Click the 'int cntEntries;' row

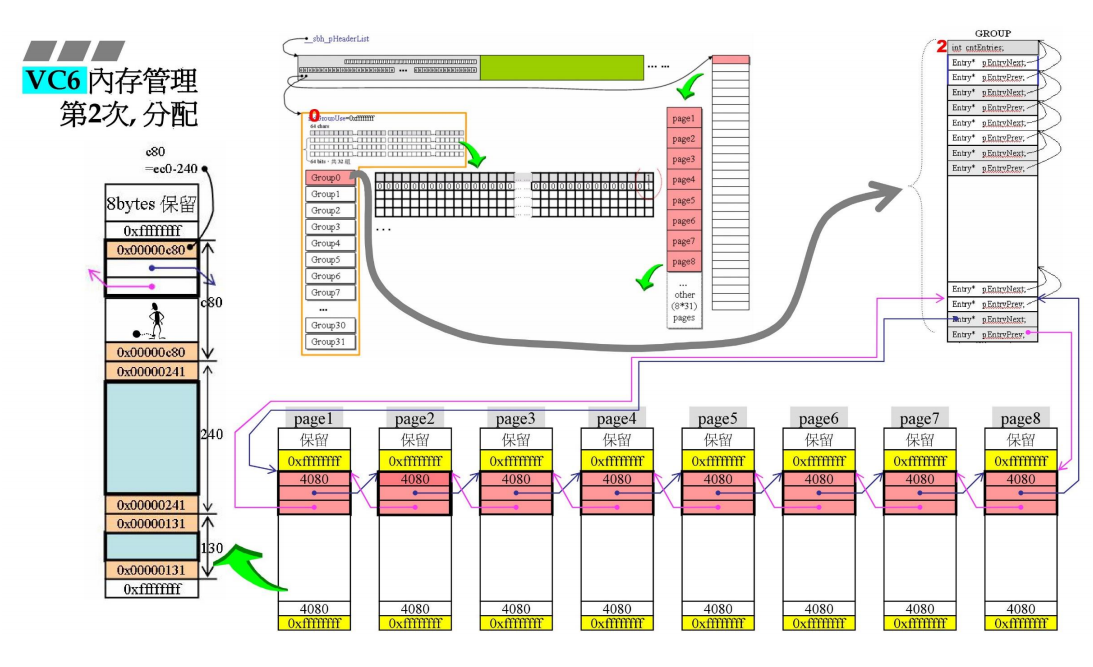(x=993, y=48)
